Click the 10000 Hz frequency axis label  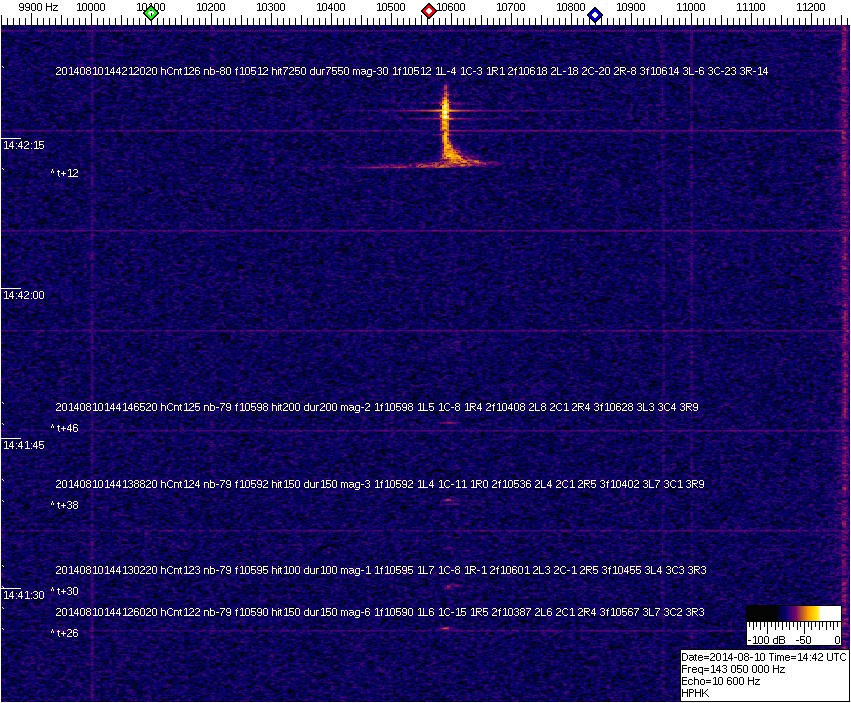pos(91,7)
